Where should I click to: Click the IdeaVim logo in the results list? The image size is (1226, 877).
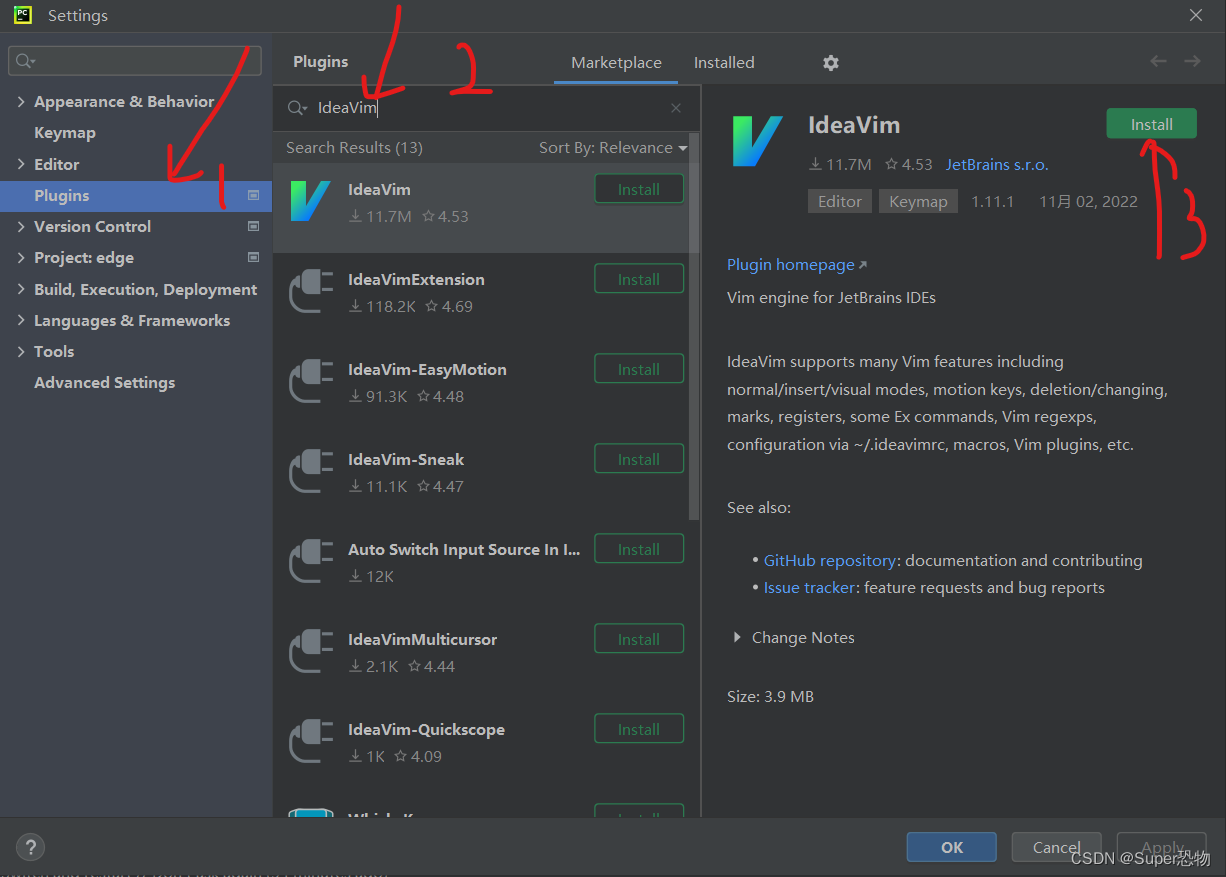[310, 202]
